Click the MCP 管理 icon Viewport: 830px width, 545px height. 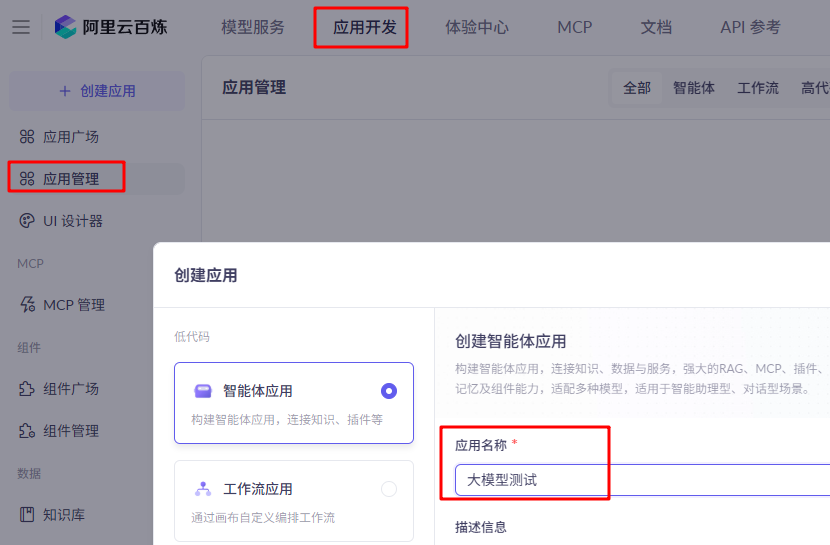tap(27, 304)
